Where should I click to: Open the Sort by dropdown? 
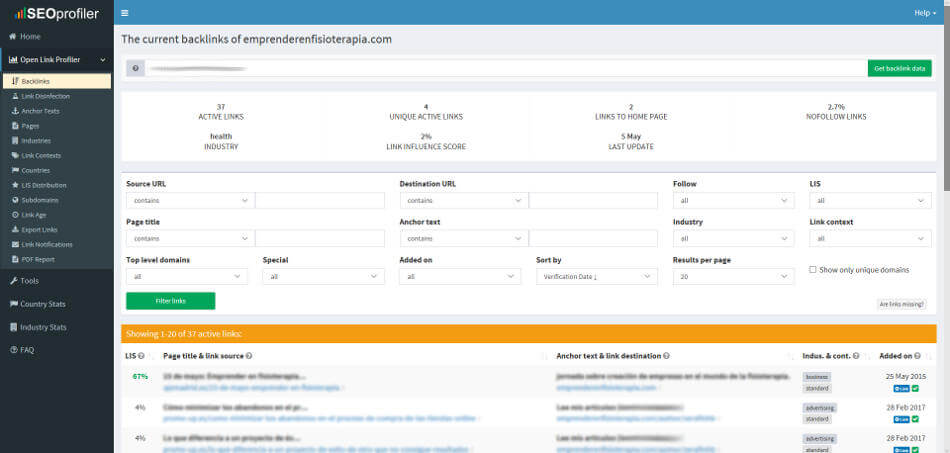(597, 277)
